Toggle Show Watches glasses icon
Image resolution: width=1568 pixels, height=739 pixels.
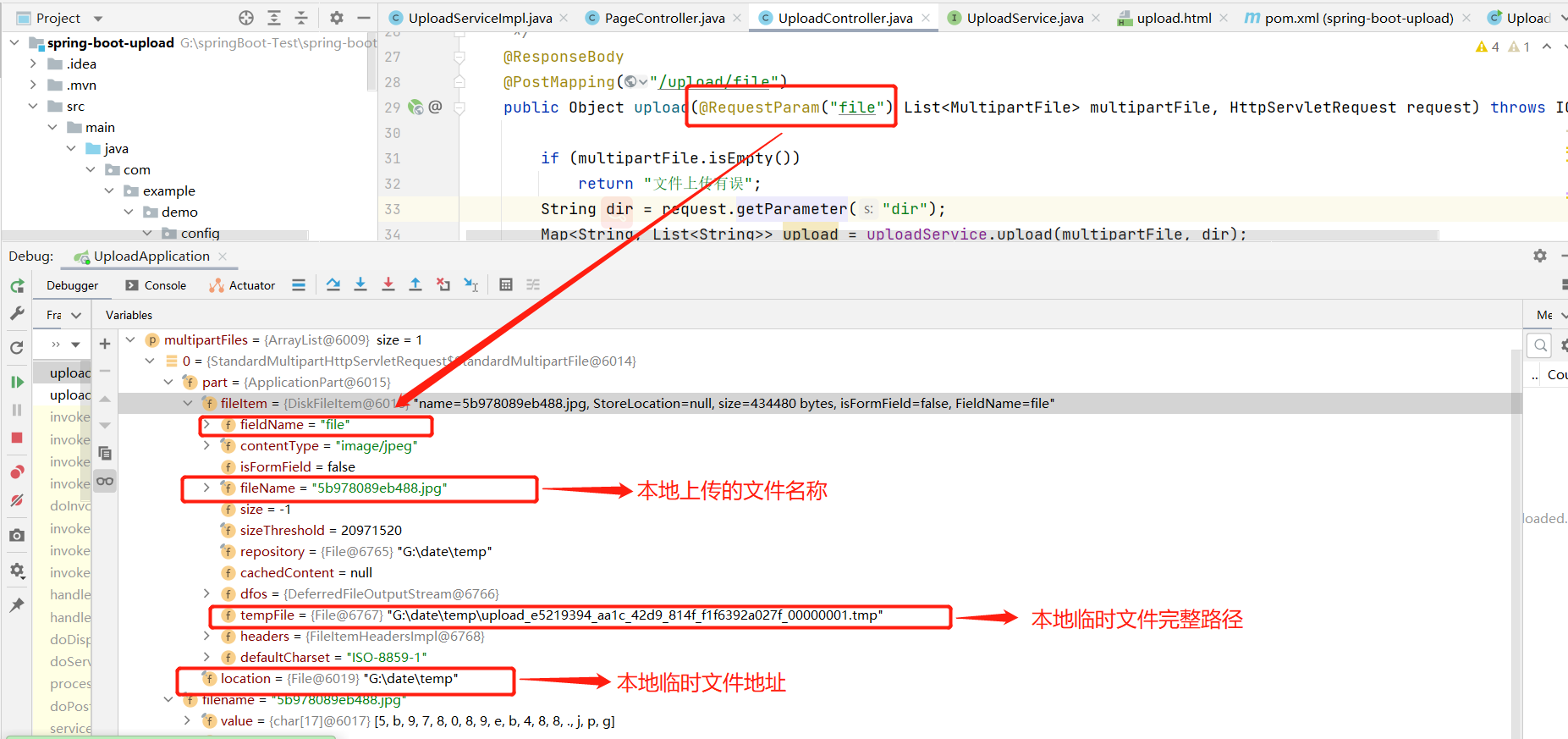[x=105, y=482]
